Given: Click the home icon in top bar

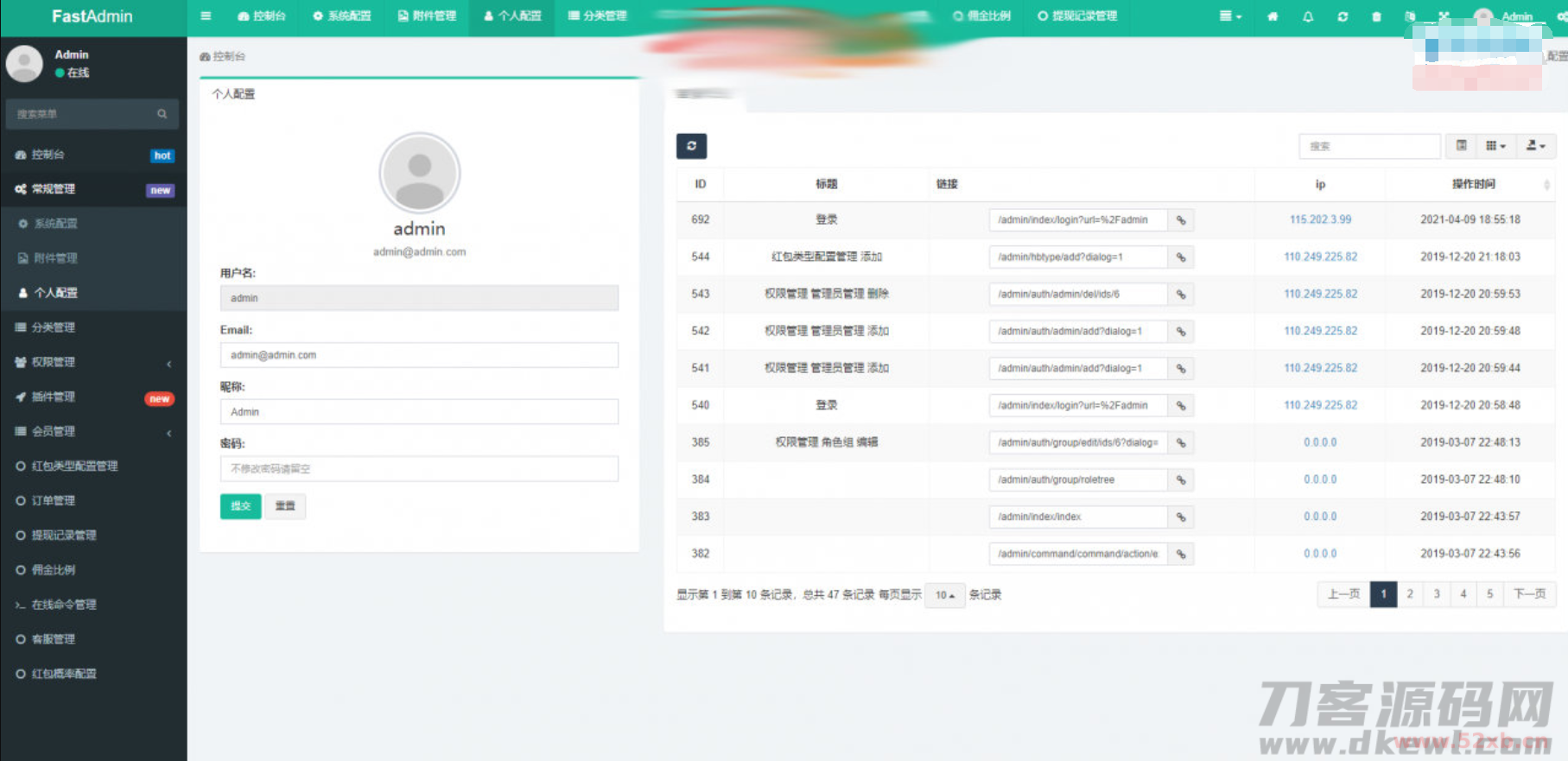Looking at the screenshot, I should (x=1273, y=16).
